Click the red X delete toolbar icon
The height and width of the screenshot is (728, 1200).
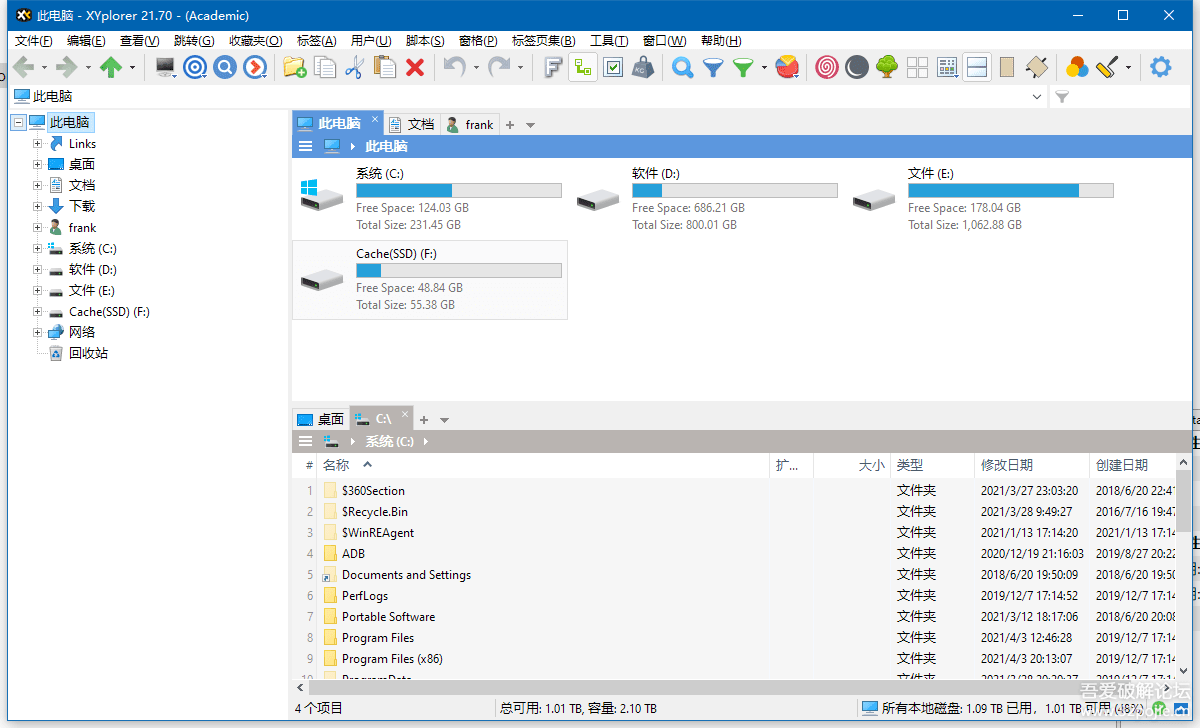(x=414, y=67)
